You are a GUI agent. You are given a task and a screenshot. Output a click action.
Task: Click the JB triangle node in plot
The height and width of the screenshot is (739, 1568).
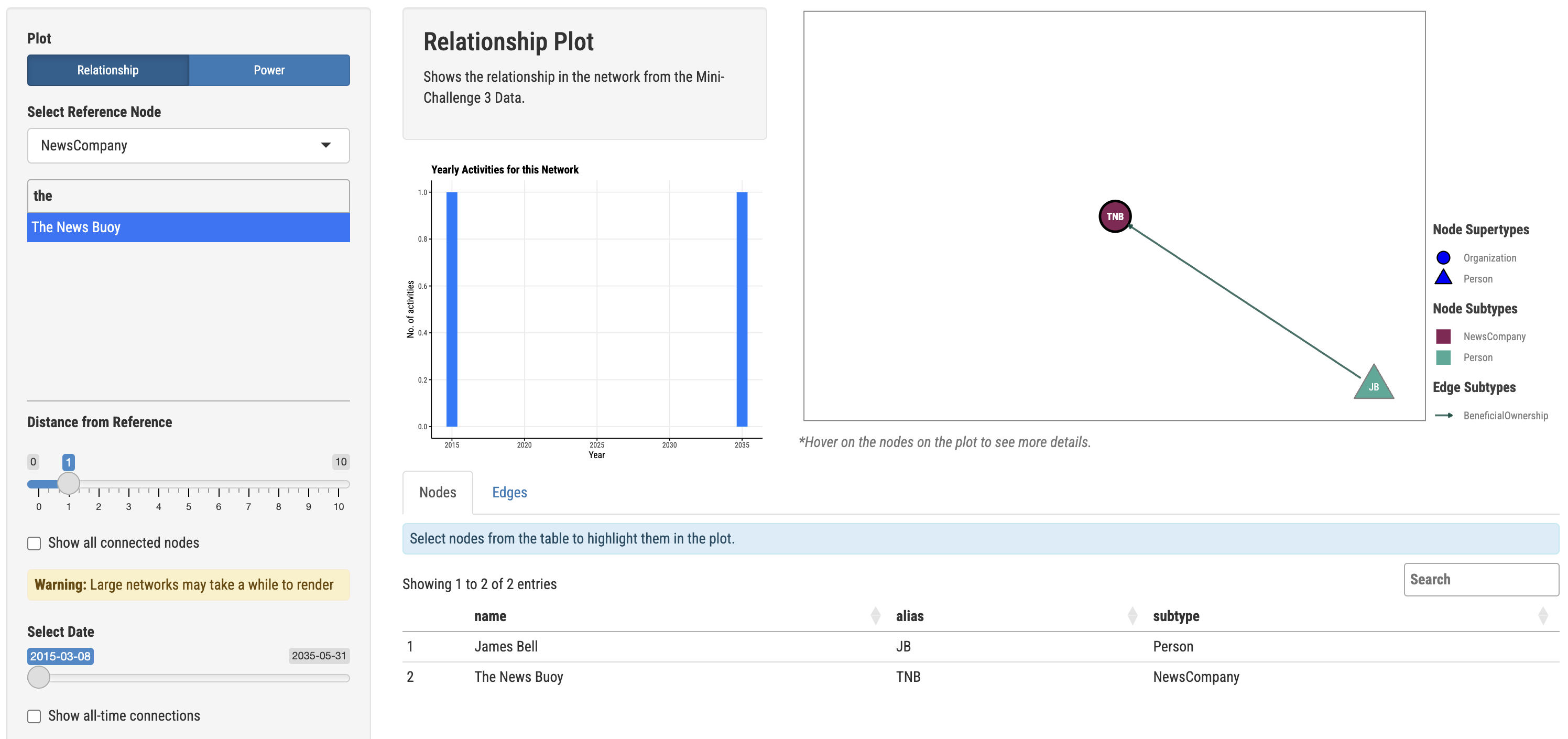click(1373, 385)
